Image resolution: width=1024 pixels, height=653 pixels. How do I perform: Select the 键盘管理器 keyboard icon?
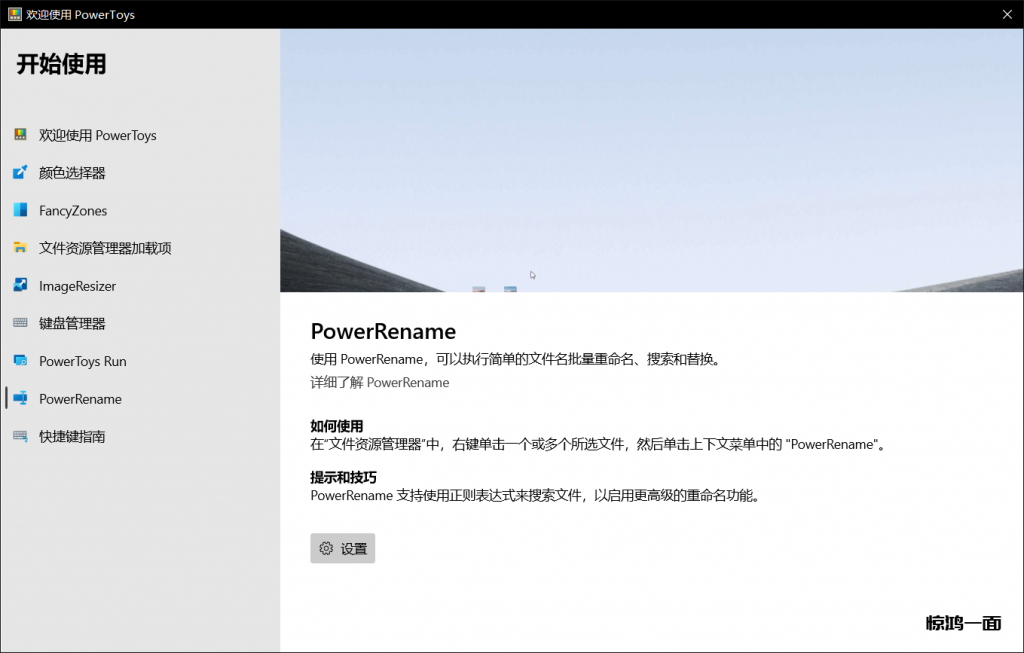(20, 323)
